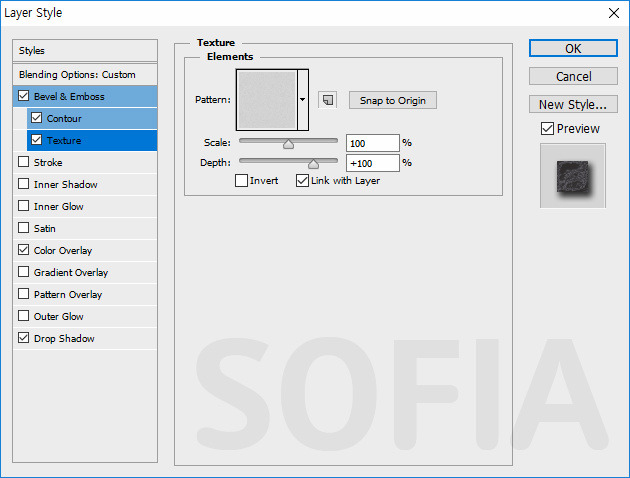Uncheck the Contour checkbox
Screen dimensions: 630x478
(37, 118)
